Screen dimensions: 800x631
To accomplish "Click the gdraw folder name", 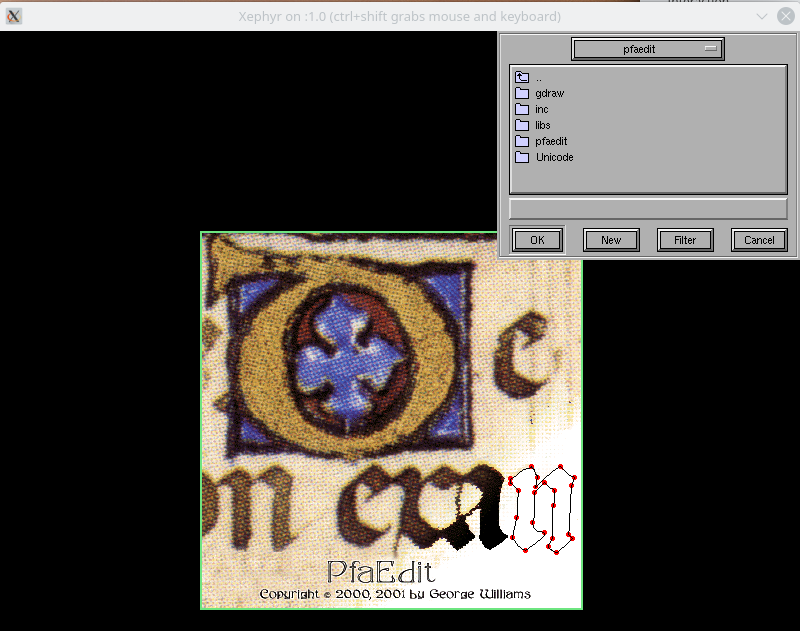I will (x=549, y=93).
